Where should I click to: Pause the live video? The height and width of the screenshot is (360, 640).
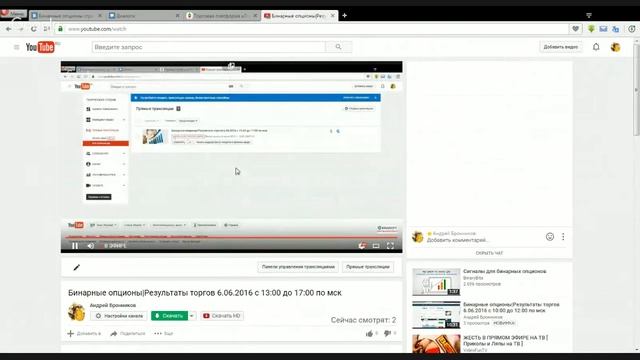pyautogui.click(x=75, y=246)
